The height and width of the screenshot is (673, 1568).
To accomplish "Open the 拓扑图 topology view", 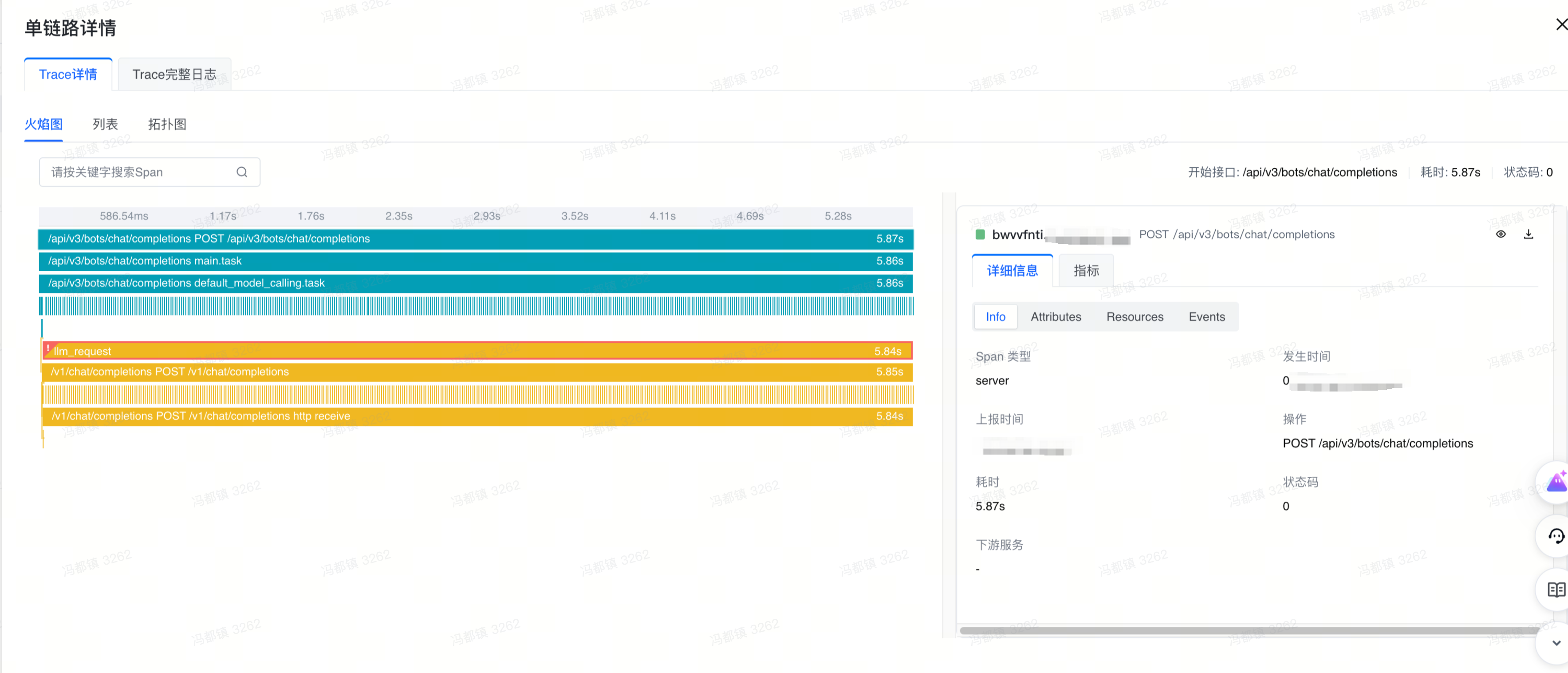I will 167,124.
